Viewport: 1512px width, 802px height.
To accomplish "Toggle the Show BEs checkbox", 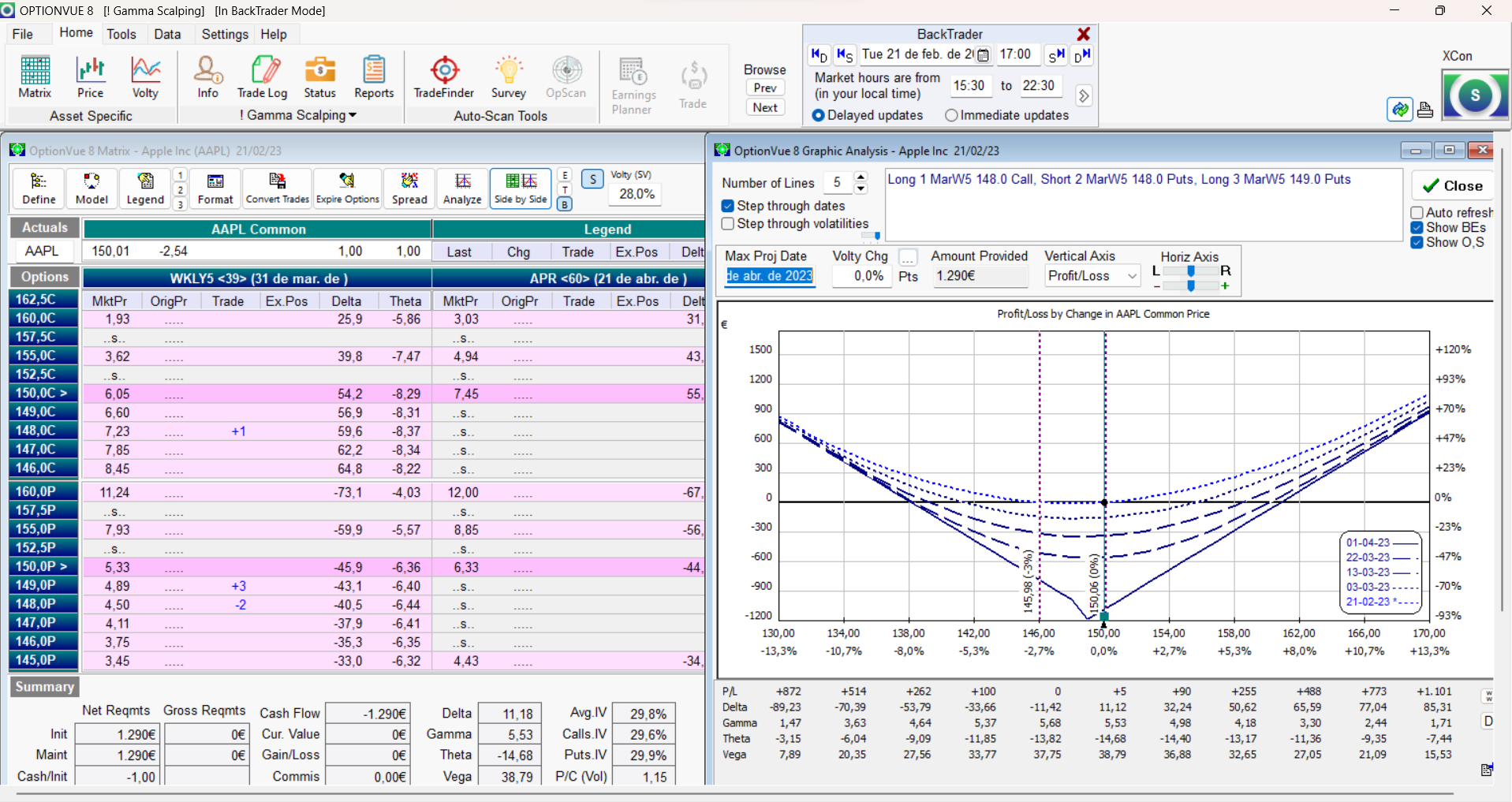I will pos(1417,228).
